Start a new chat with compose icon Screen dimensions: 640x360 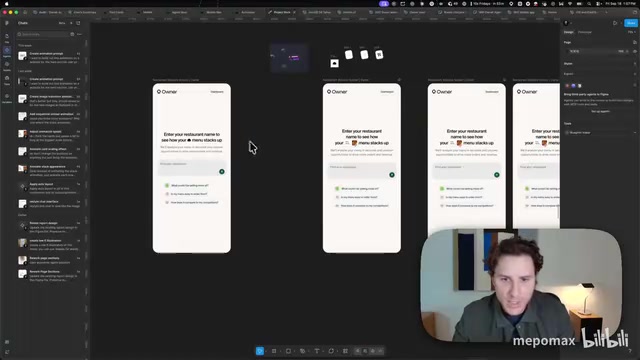[x=78, y=23]
